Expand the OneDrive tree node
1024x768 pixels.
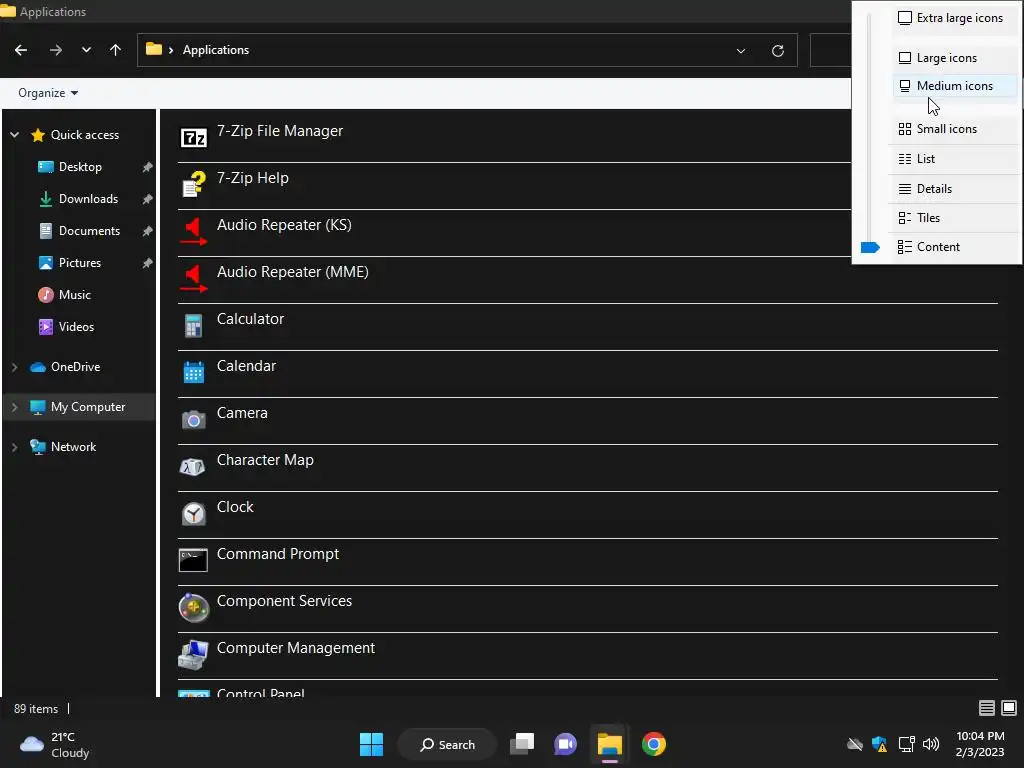pos(14,367)
